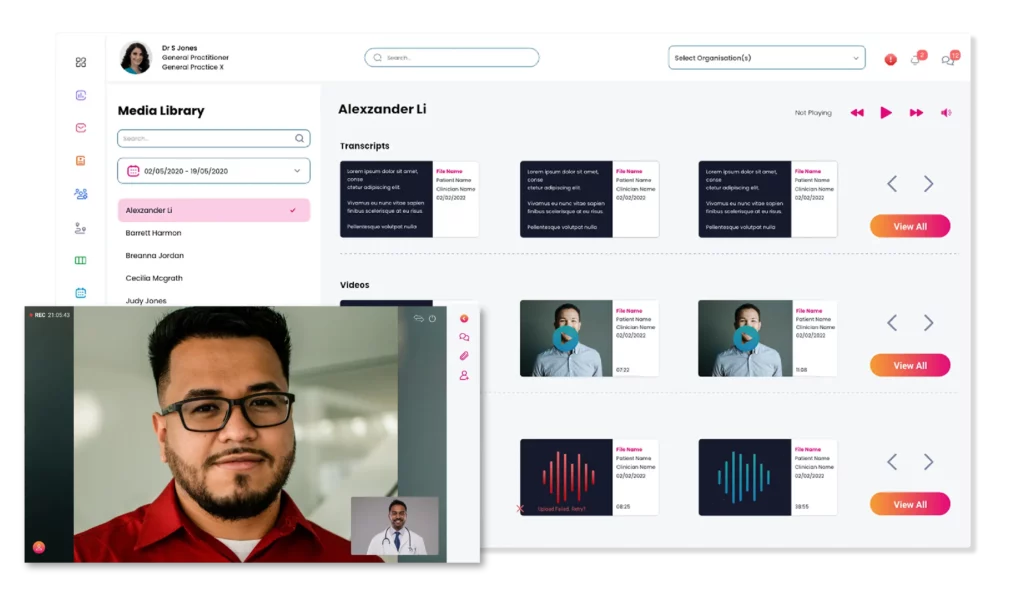Open the pink mail icon in sidebar
Viewport: 1024px width, 598px height.
click(x=80, y=128)
